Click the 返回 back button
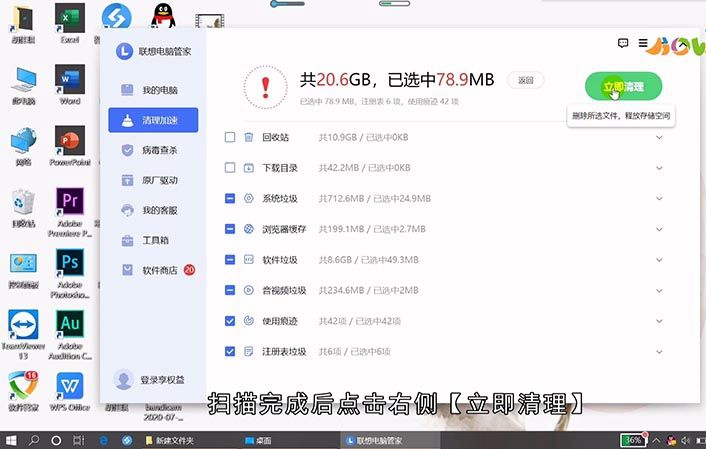Viewport: 706px width, 449px height. [525, 81]
